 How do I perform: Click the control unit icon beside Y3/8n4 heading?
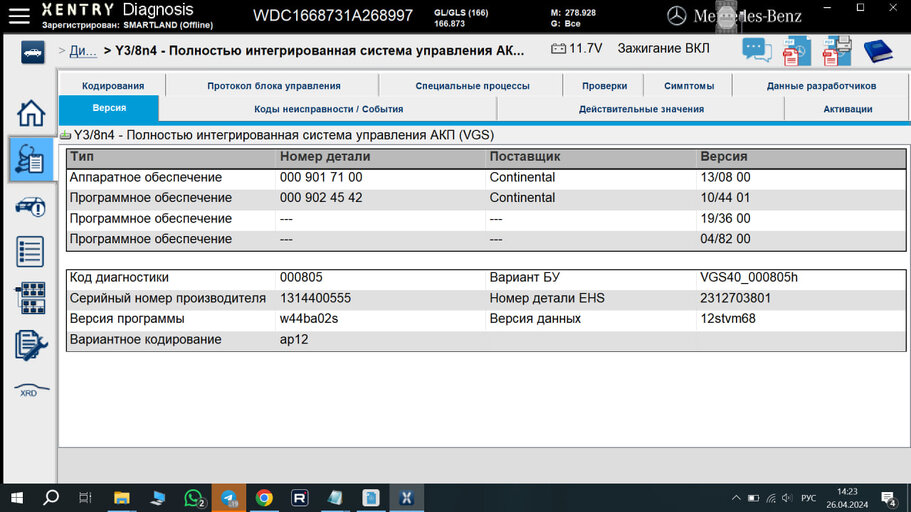point(65,135)
